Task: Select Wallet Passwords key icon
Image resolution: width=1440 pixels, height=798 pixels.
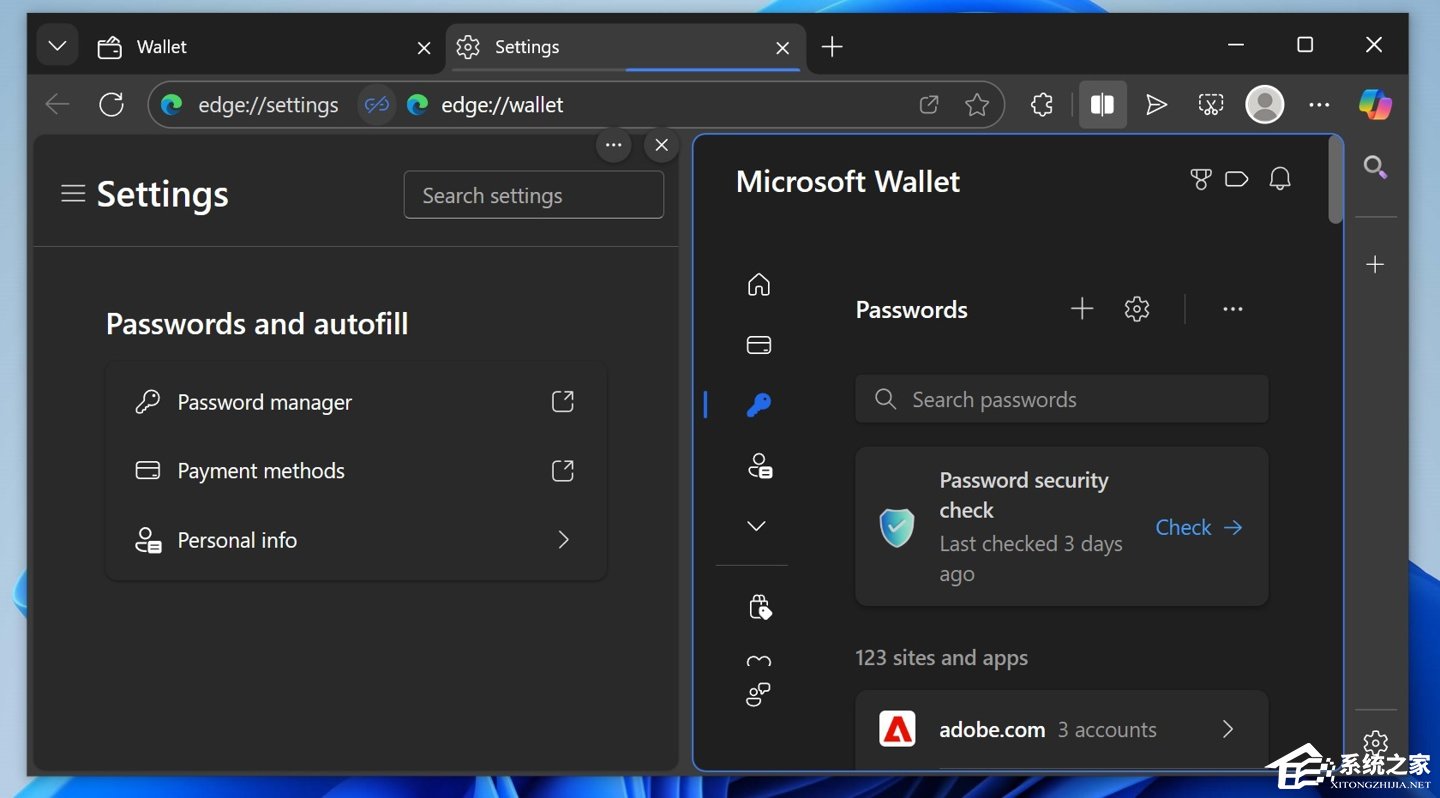Action: [759, 405]
